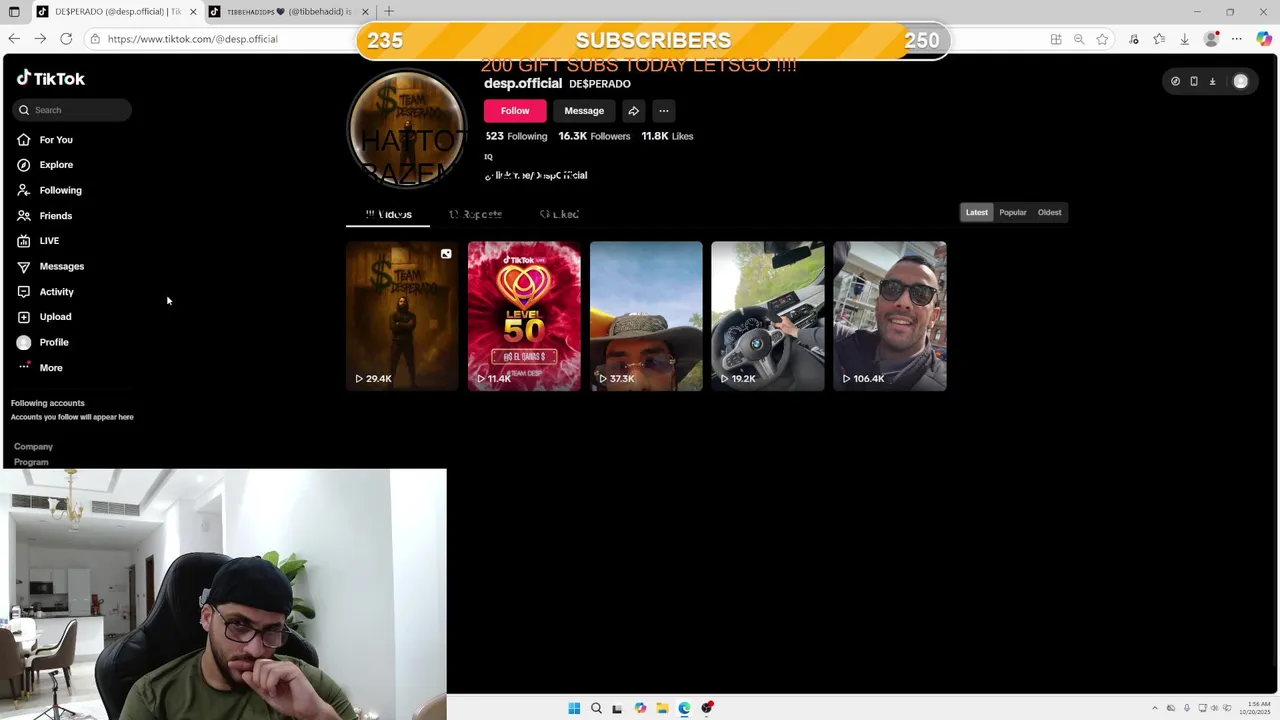Open Edge settings and more menu
This screenshot has height=720, width=1280.
coord(1237,39)
